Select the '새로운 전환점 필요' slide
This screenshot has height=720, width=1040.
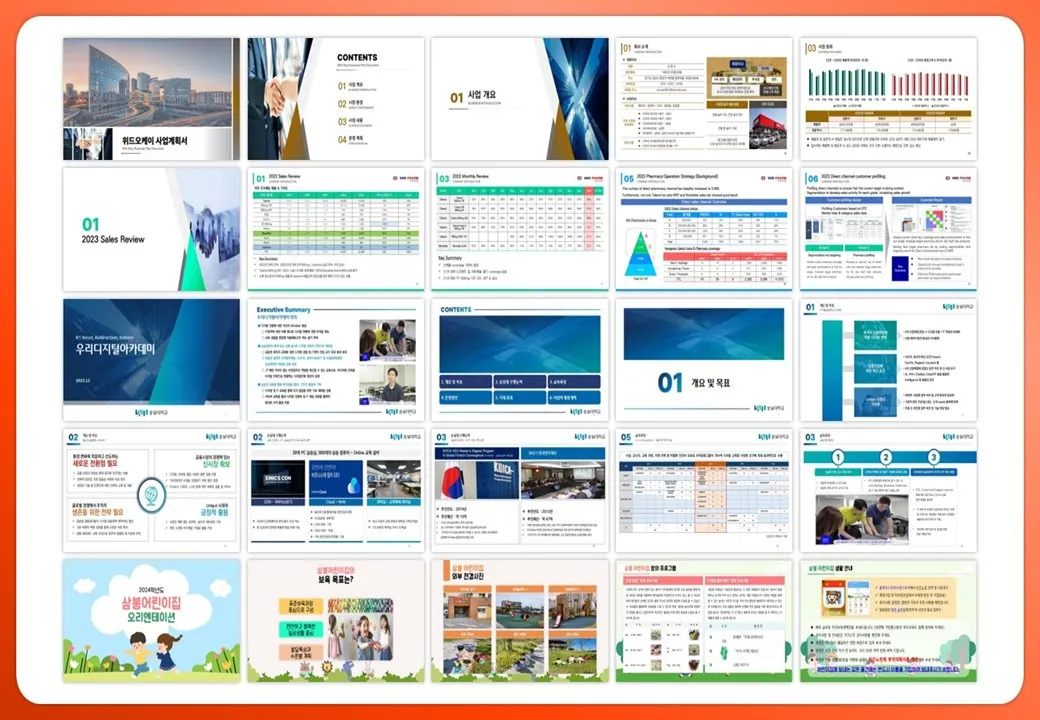tap(151, 490)
